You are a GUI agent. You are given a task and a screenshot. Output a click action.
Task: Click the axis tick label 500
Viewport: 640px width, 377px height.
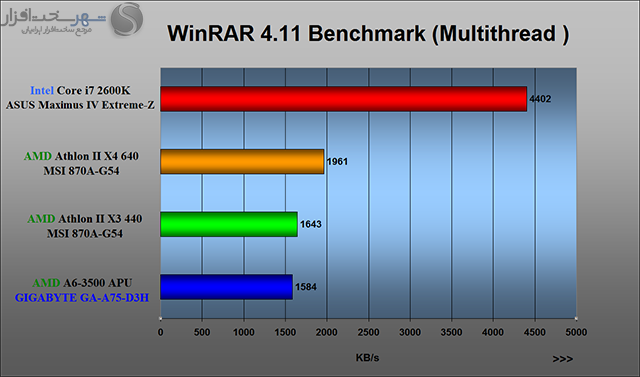[x=202, y=332]
